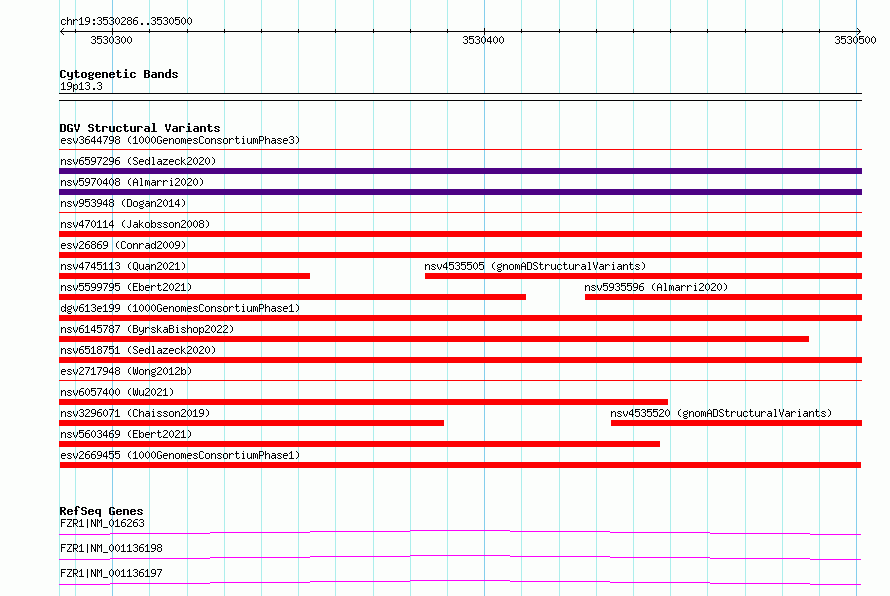Screen dimensions: 890x596
Task: Open nsv4535505 (gnomADStructuralVariants) label
Action: [535, 266]
